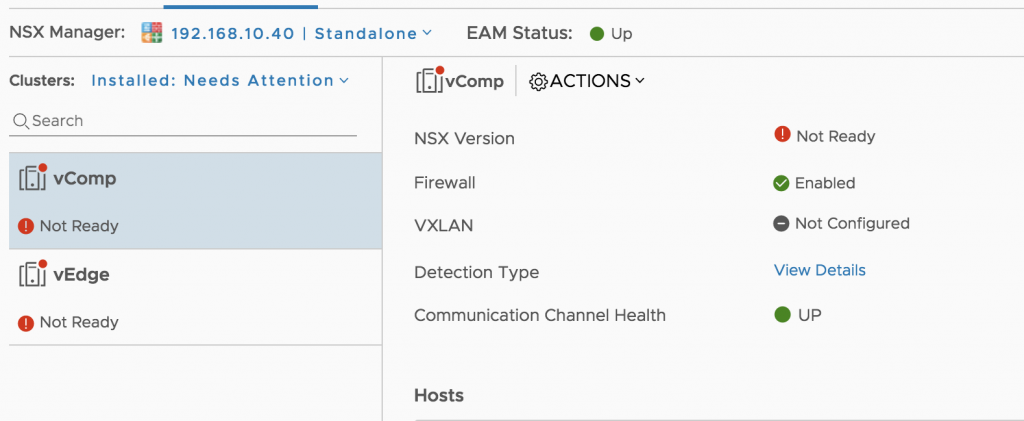Click the red Not Ready icon under vEdge
Viewport: 1024px width, 421px height.
[25, 322]
